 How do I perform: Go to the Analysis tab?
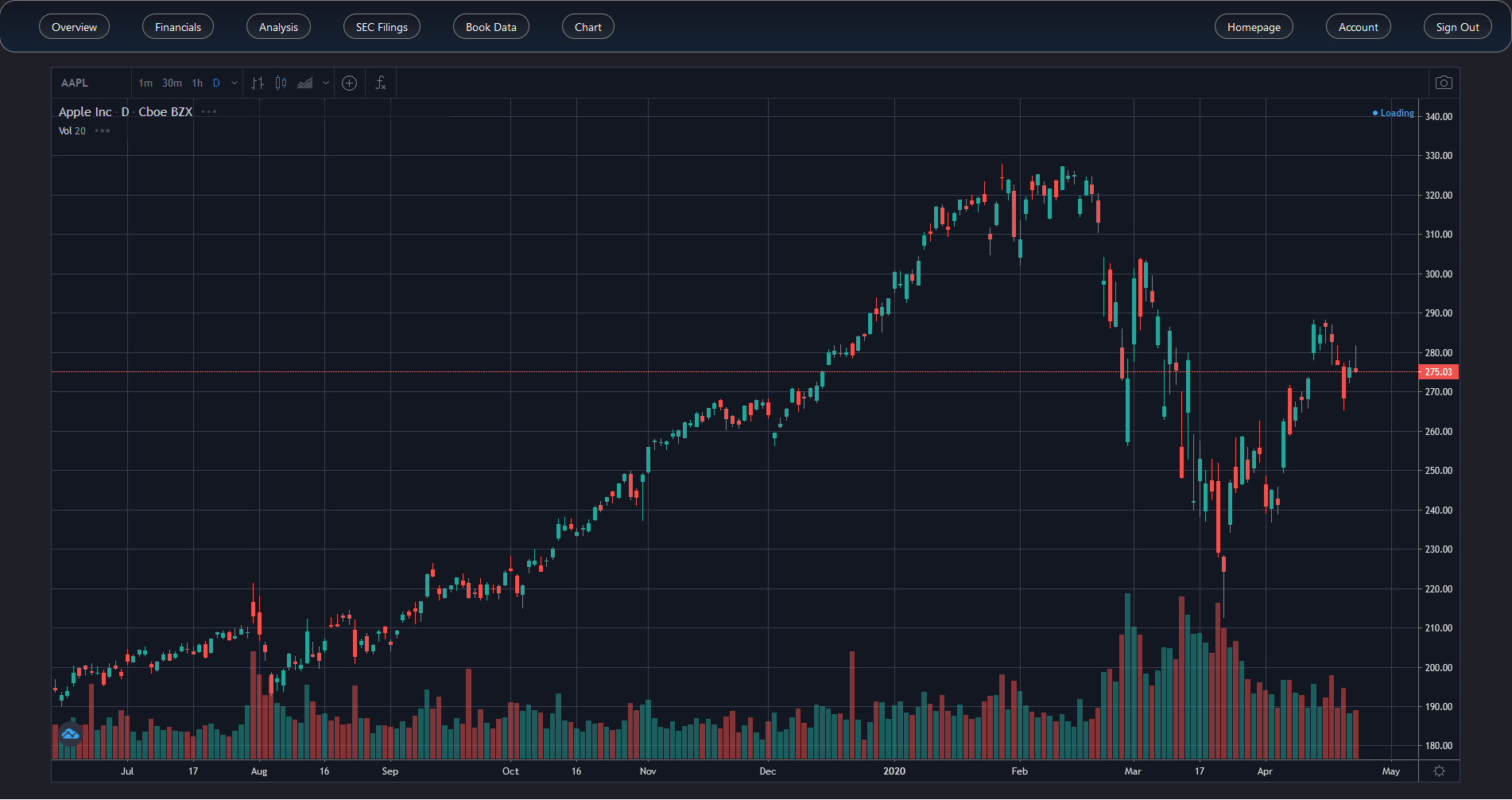pos(278,27)
